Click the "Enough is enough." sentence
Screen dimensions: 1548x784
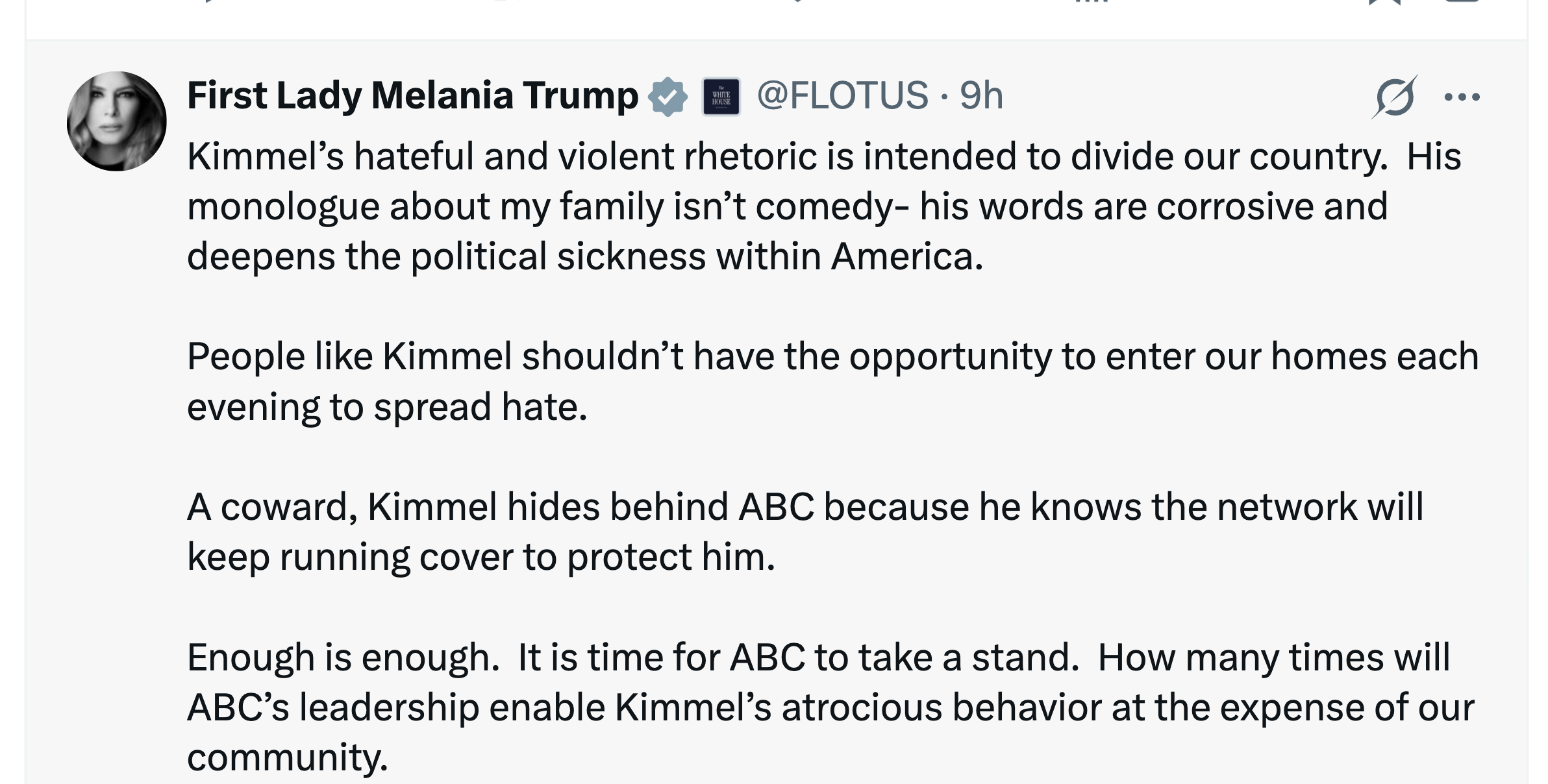[343, 657]
